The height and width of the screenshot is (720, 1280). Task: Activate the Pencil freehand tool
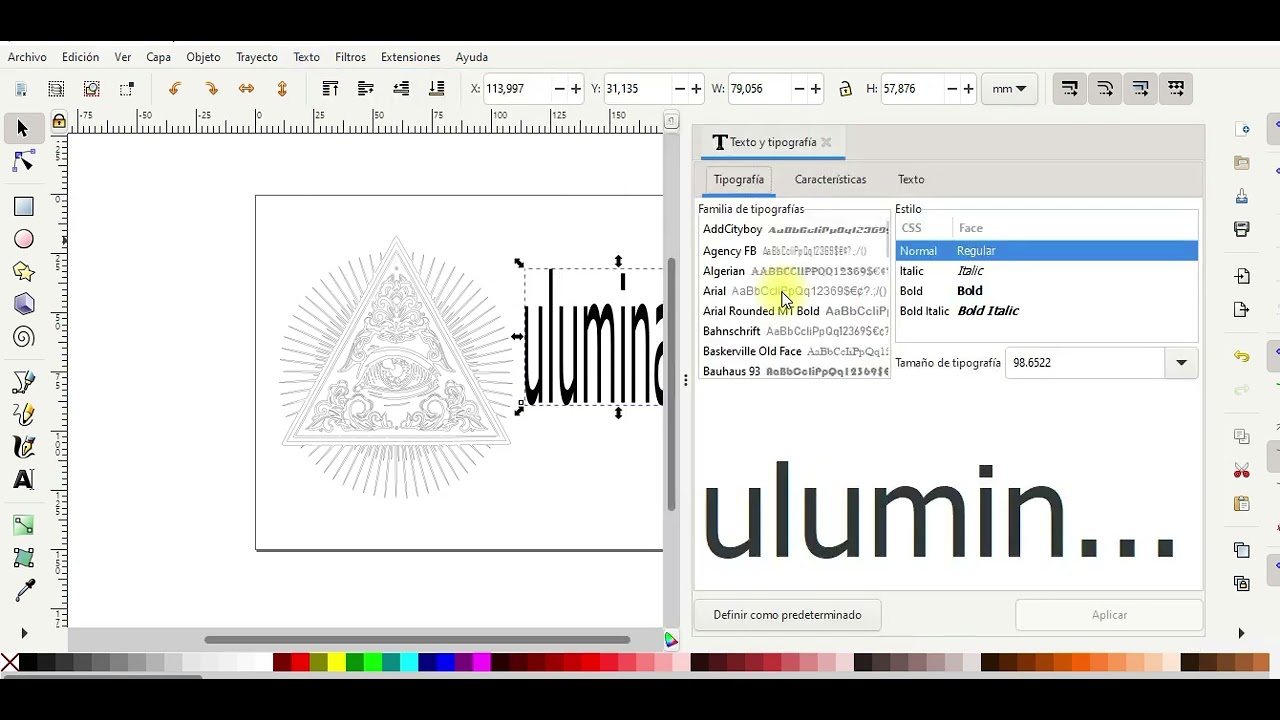click(23, 415)
